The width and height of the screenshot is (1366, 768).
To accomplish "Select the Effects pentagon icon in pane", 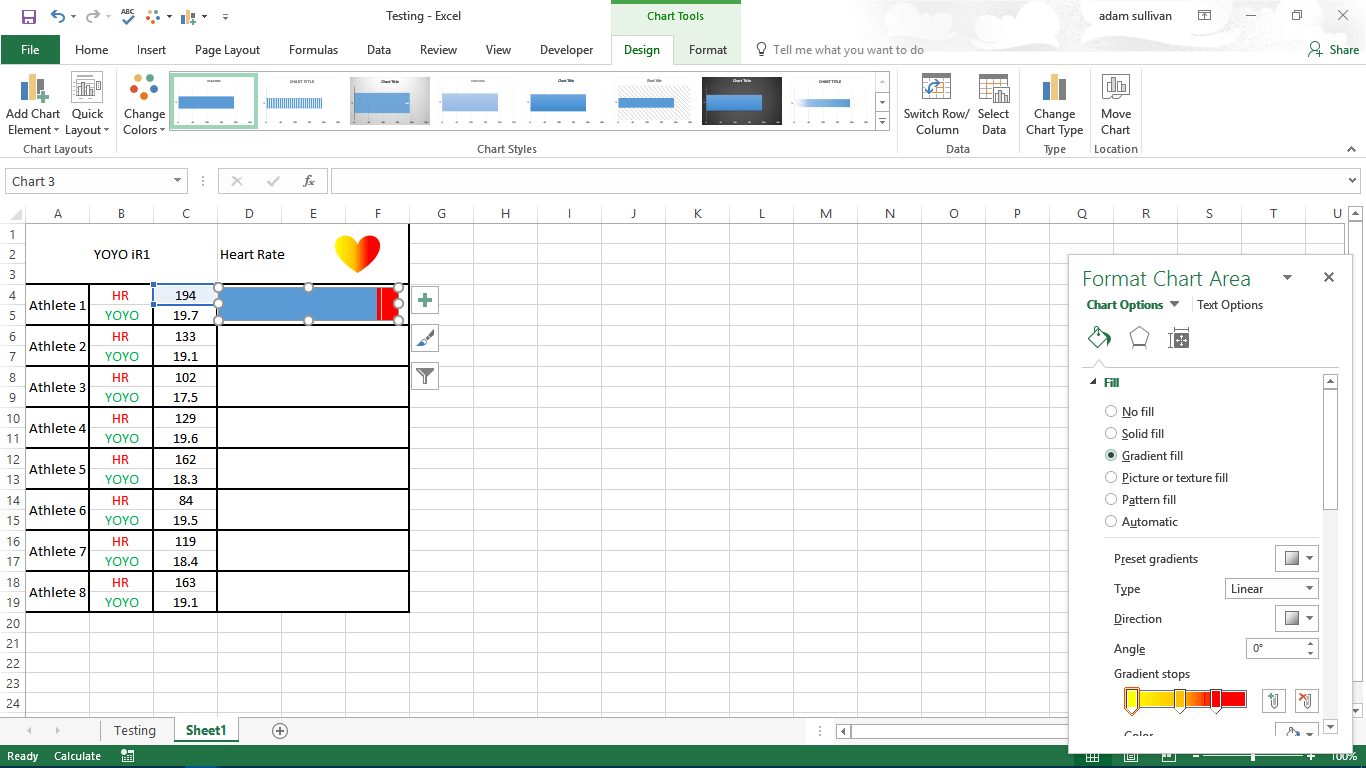I will pos(1139,338).
